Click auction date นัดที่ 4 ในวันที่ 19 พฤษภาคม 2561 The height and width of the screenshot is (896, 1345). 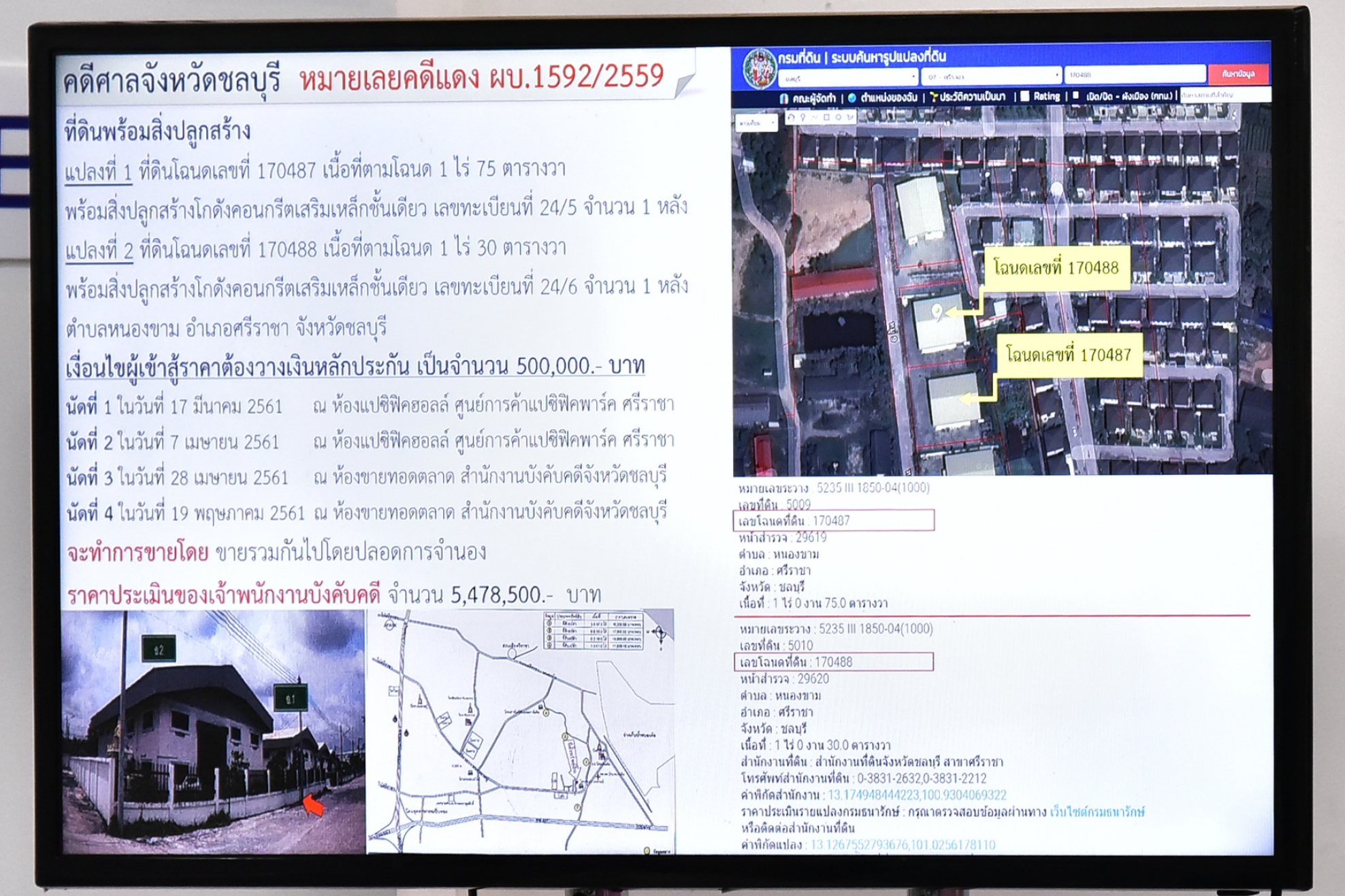click(x=186, y=513)
